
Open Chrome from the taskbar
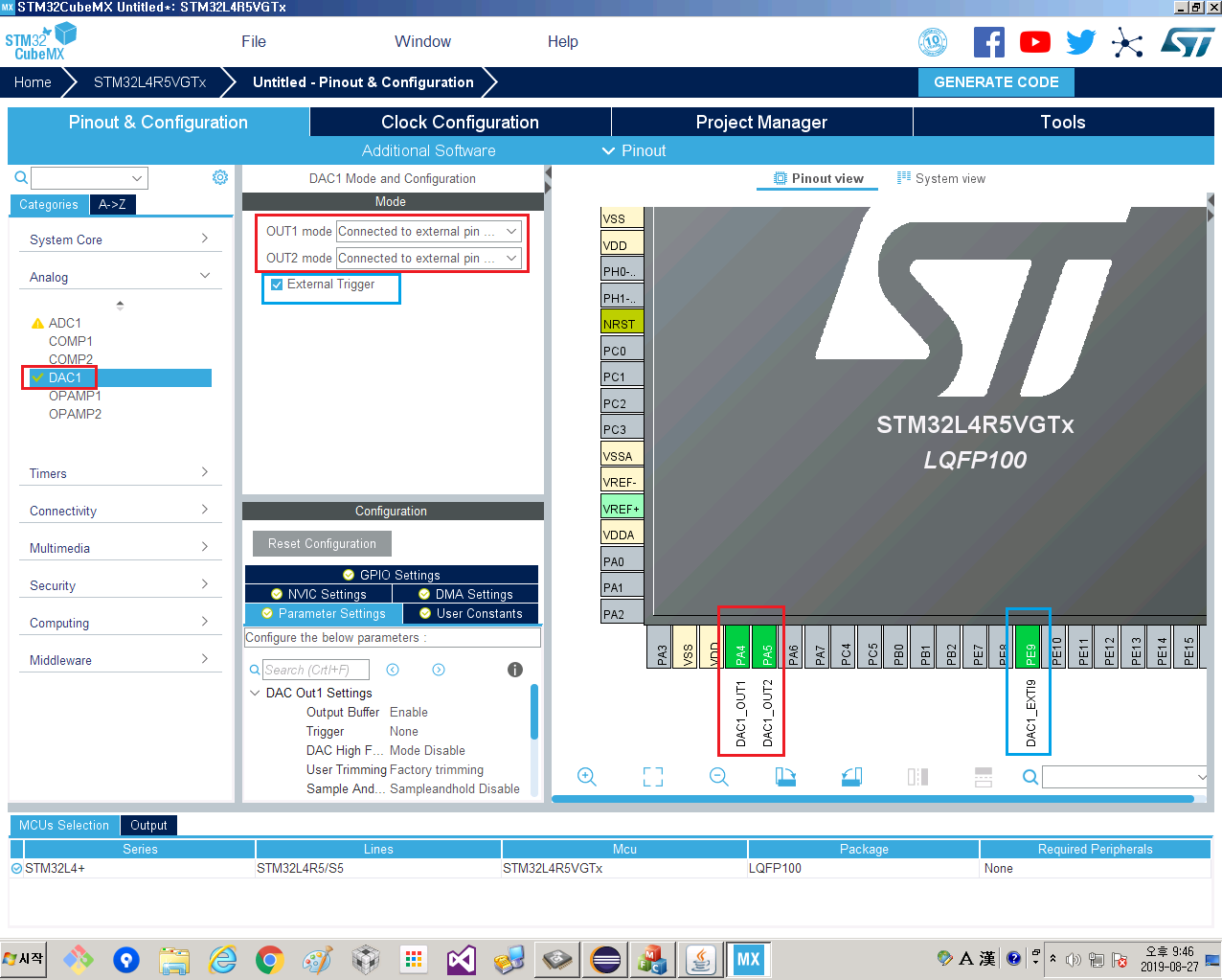[270, 959]
